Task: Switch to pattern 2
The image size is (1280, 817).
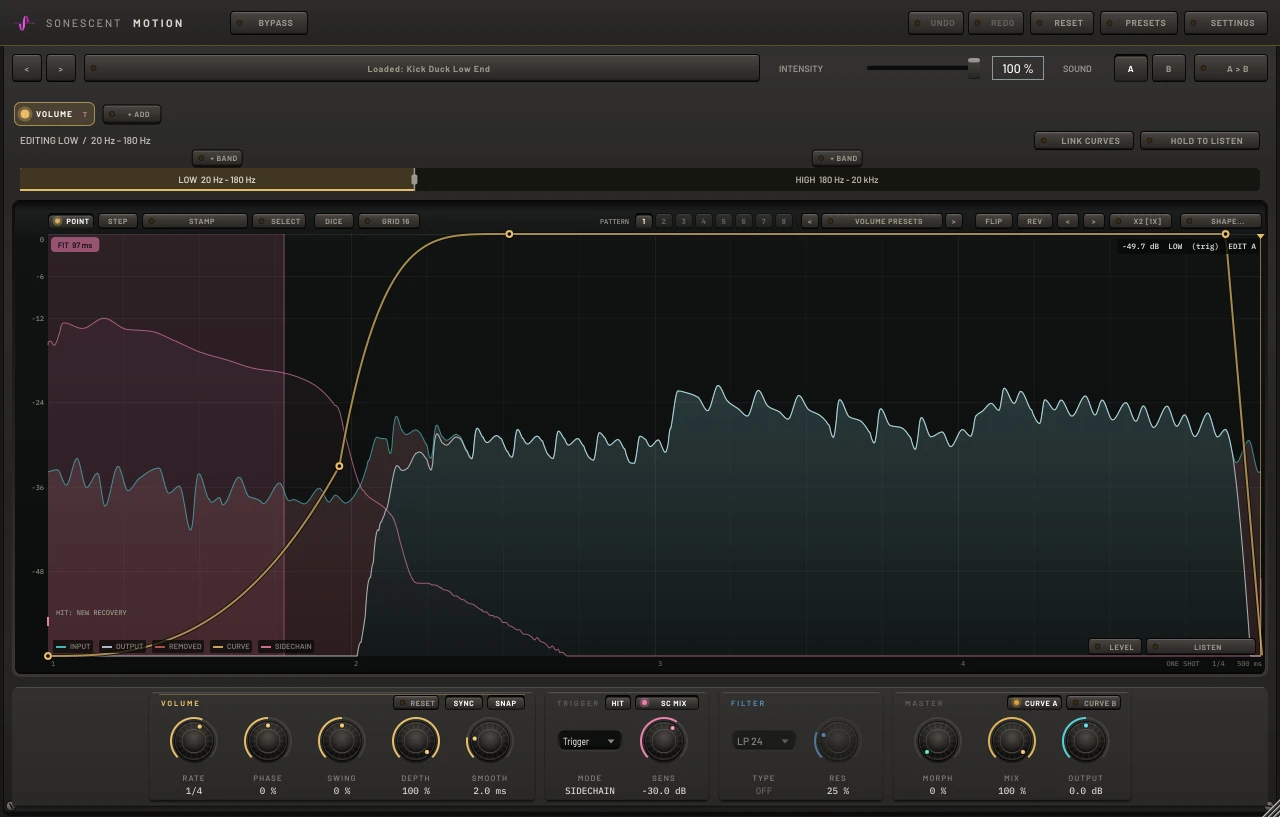Action: [x=664, y=221]
